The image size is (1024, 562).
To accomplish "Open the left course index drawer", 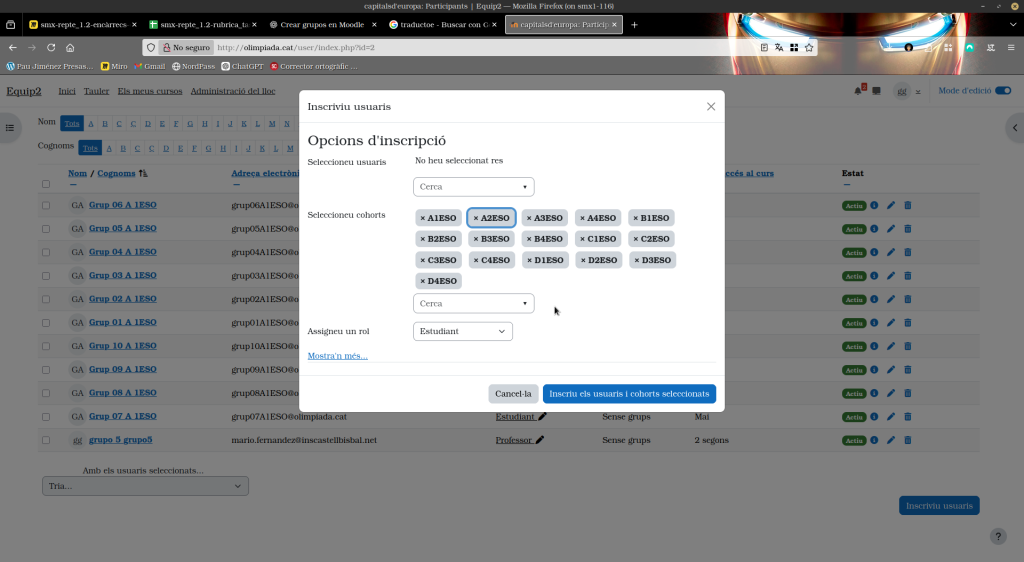I will click(x=10, y=128).
